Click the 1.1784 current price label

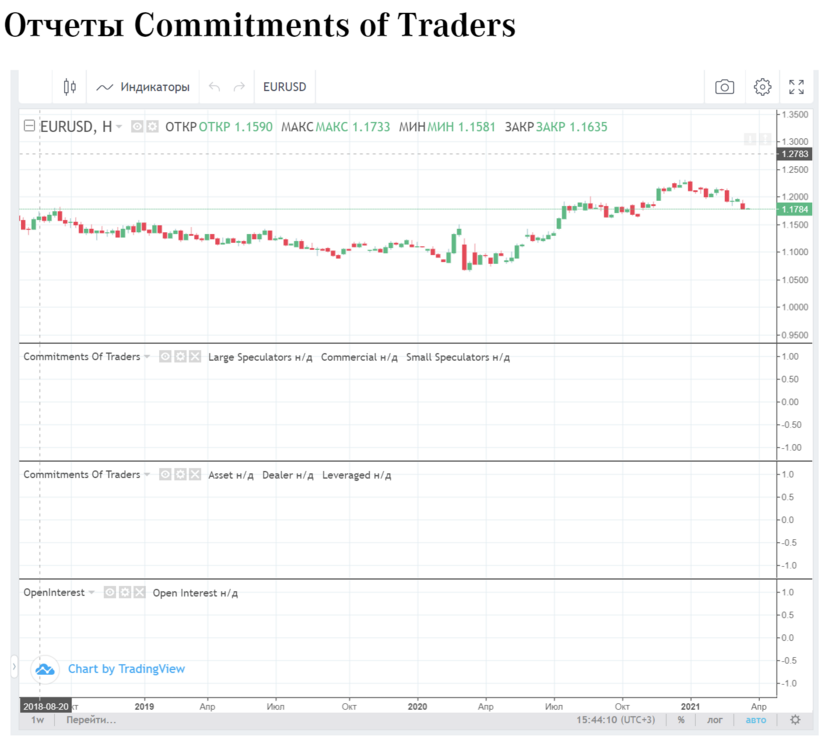point(794,209)
